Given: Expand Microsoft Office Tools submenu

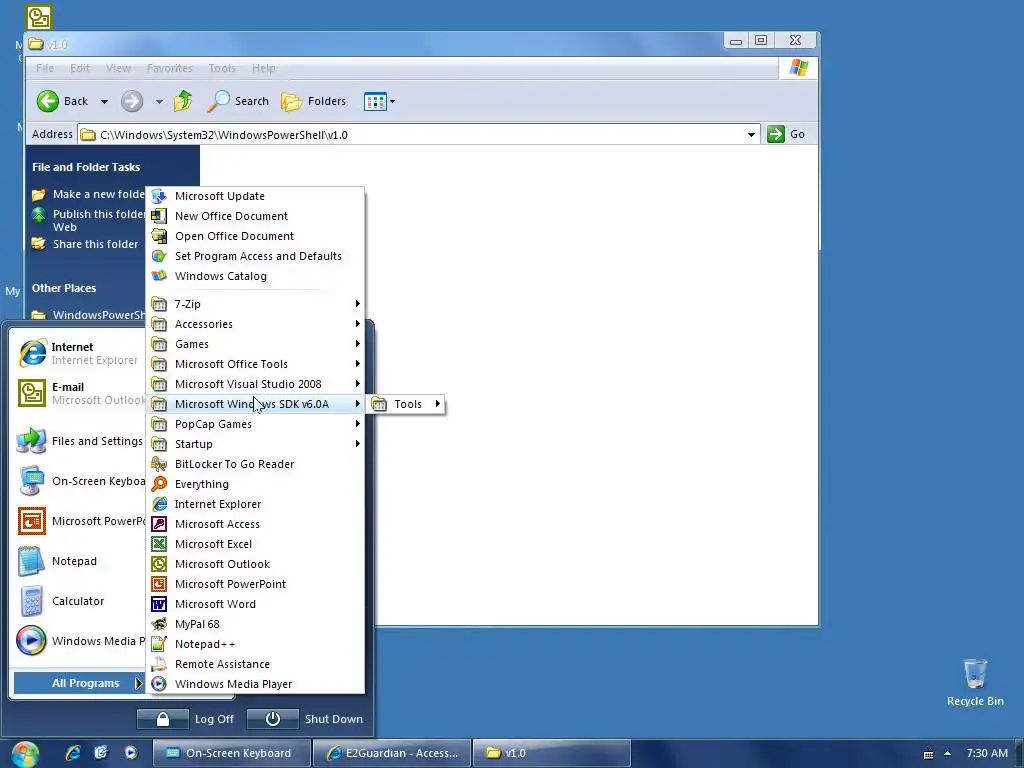Looking at the screenshot, I should tap(255, 364).
